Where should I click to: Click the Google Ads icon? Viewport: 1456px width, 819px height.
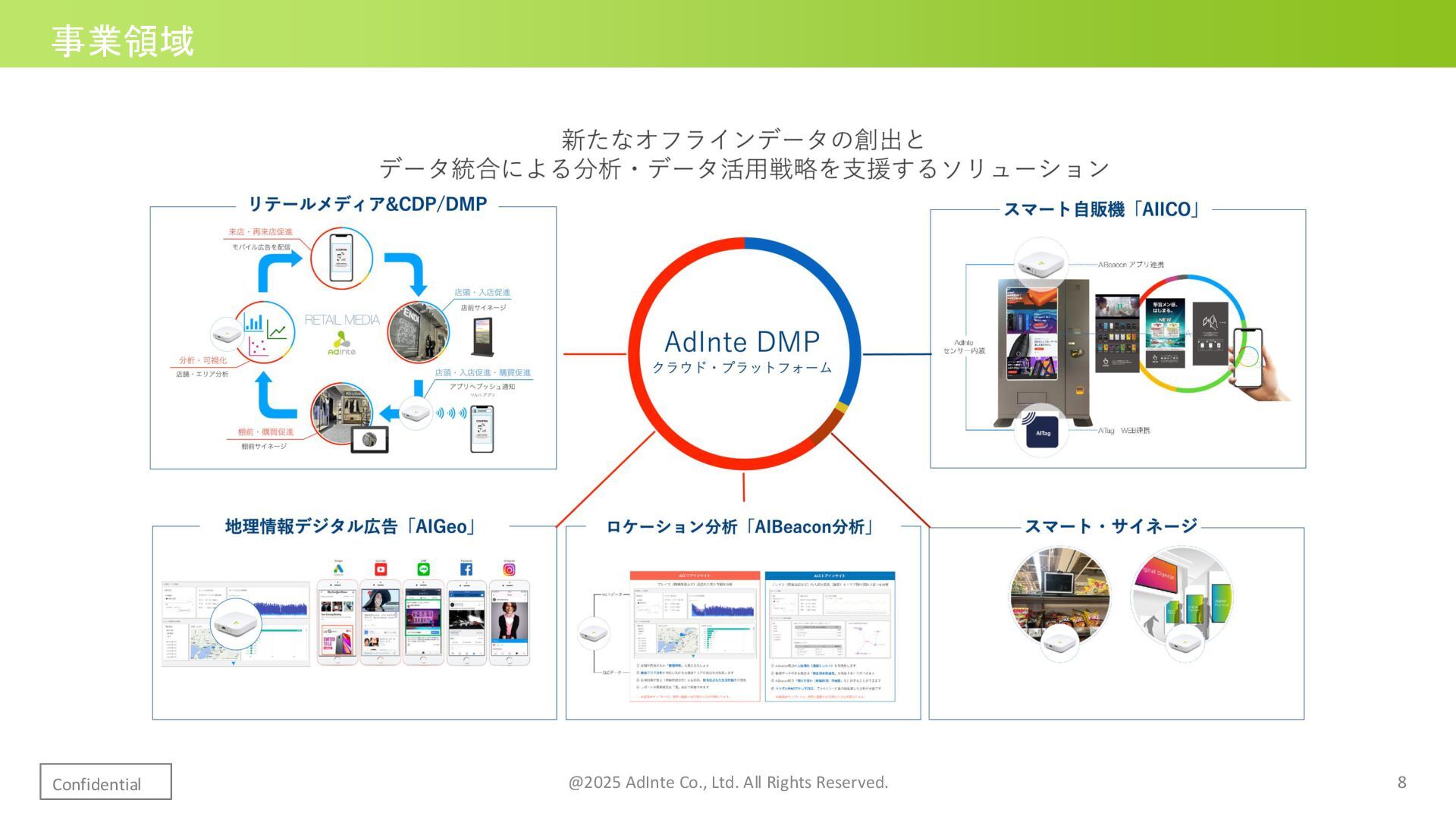[x=338, y=569]
